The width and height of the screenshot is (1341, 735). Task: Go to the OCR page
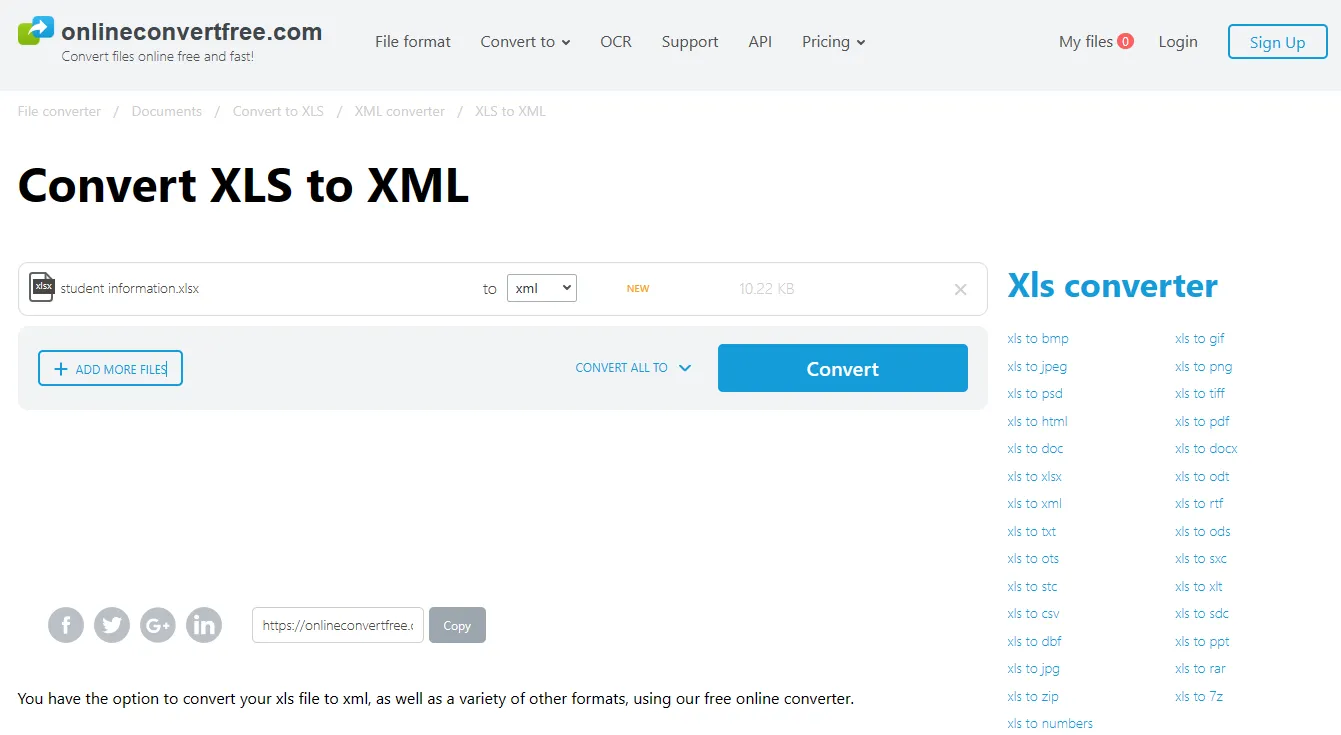pyautogui.click(x=616, y=42)
